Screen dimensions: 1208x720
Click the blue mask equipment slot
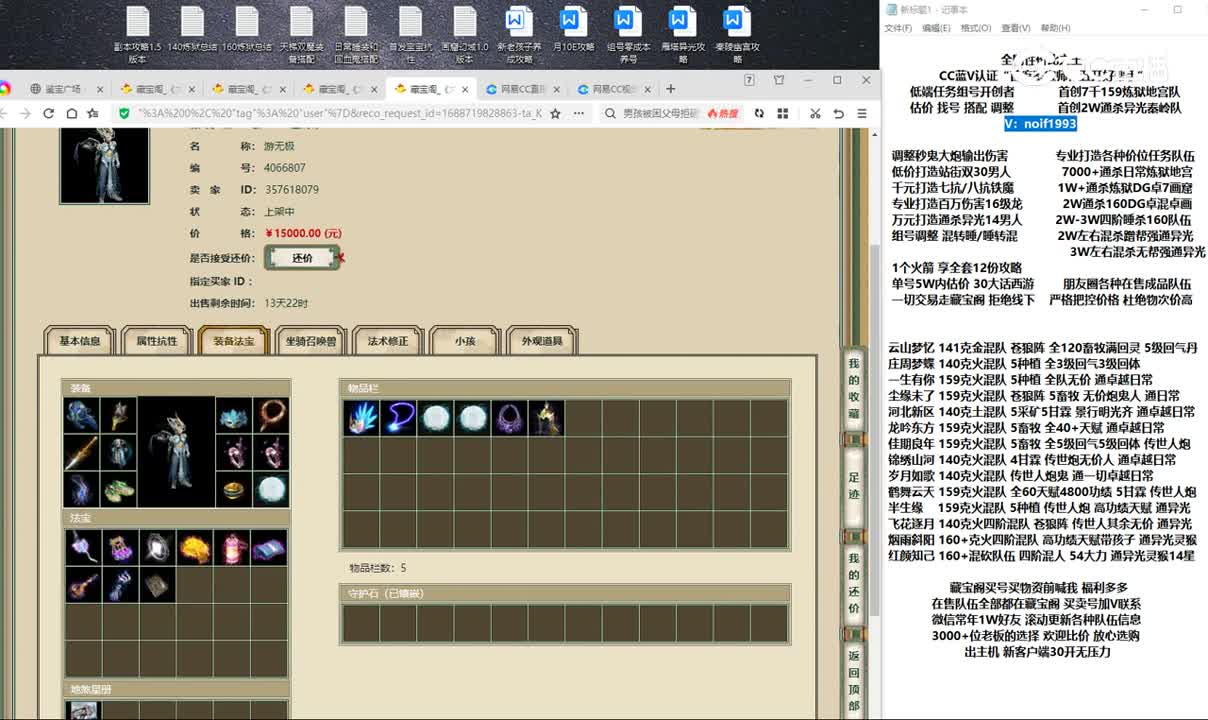[234, 416]
